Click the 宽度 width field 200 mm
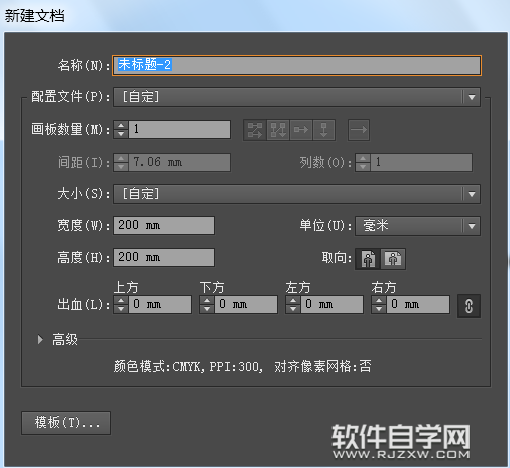Screen dimensions: 510x468 point(164,225)
